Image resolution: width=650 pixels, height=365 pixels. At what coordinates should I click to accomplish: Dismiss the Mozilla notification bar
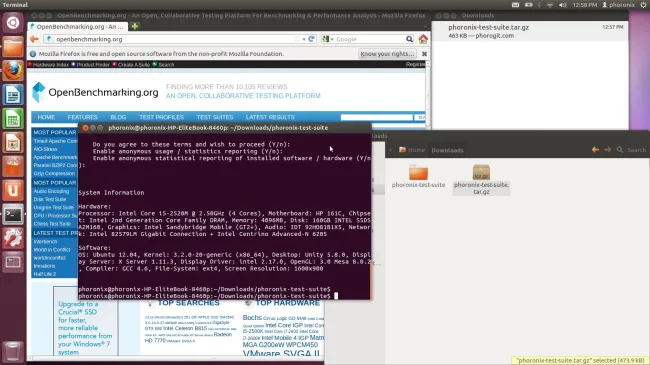coord(424,54)
